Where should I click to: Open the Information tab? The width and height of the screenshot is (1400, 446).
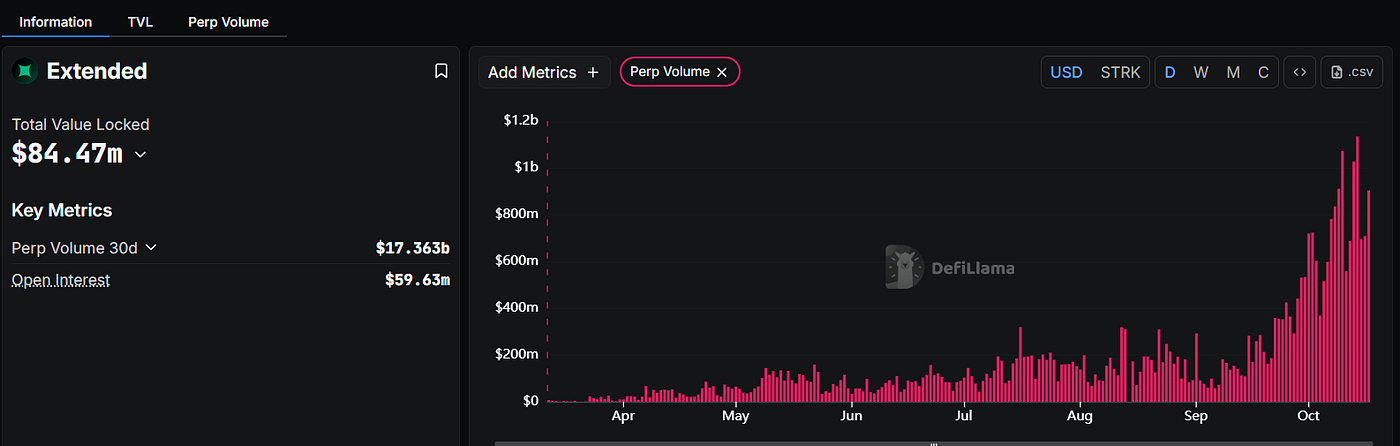[56, 21]
